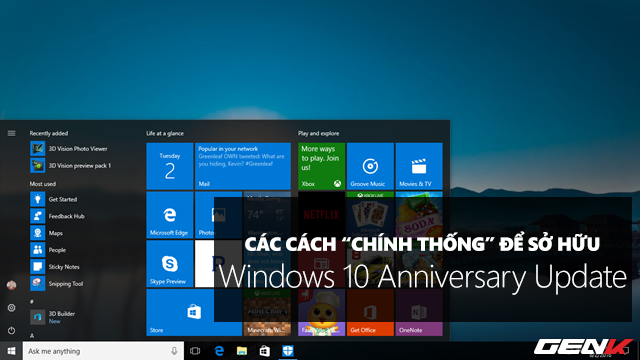Click the Ask me anything search box
Viewport: 640px width, 360px height.
103,351
